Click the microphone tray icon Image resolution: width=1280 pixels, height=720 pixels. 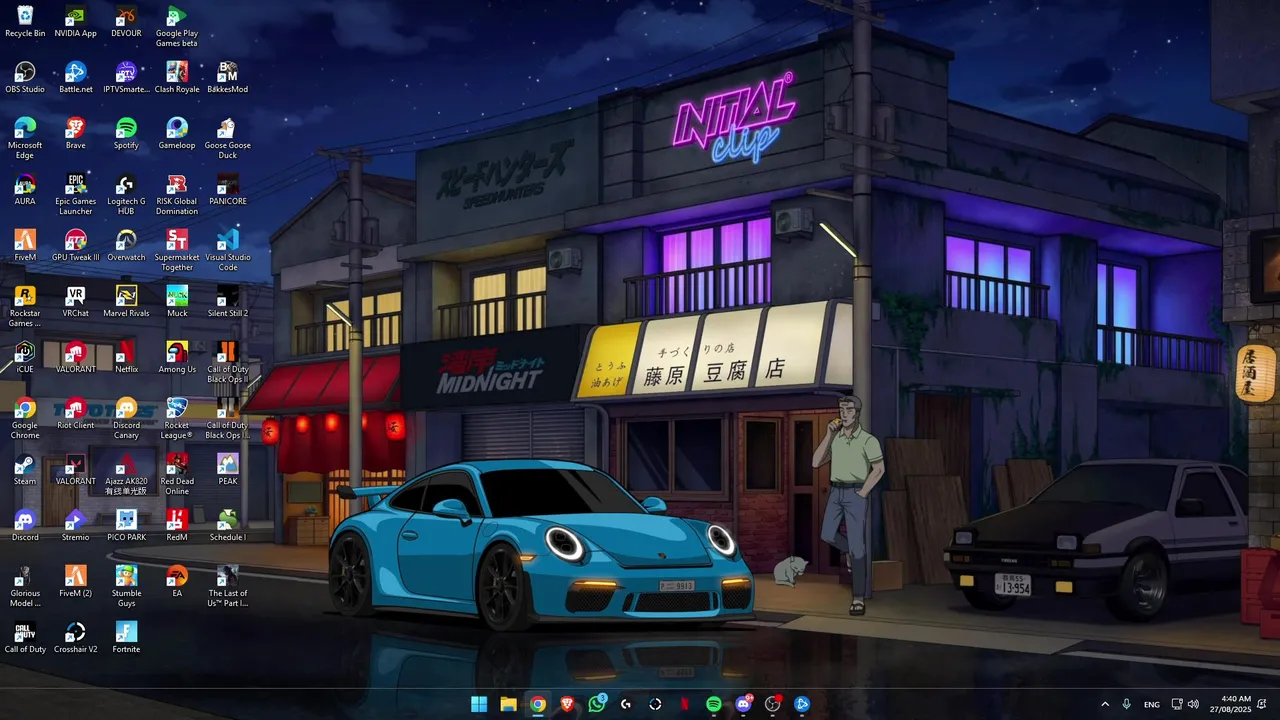coord(1127,704)
